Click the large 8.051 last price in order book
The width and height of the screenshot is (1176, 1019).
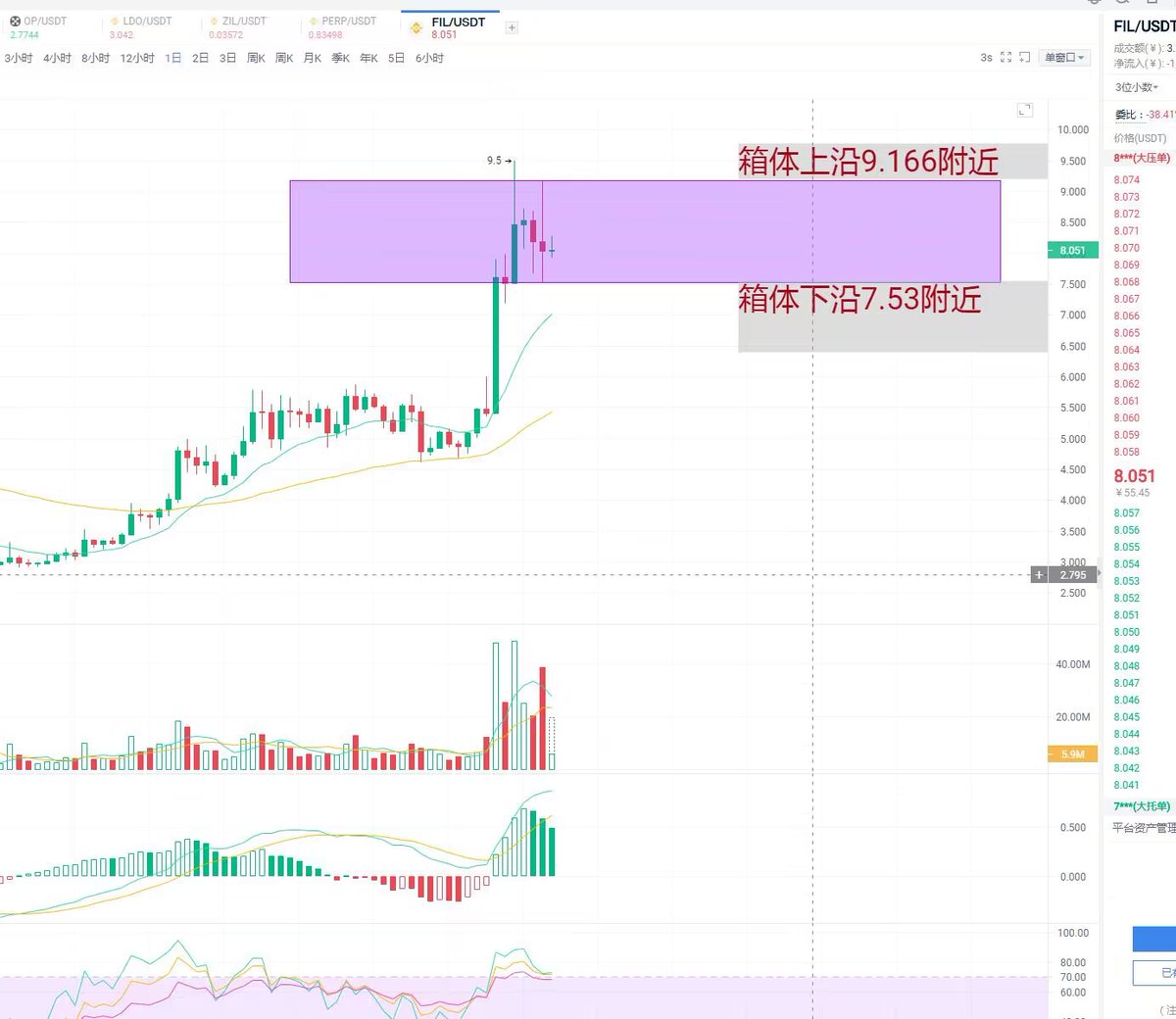1135,476
